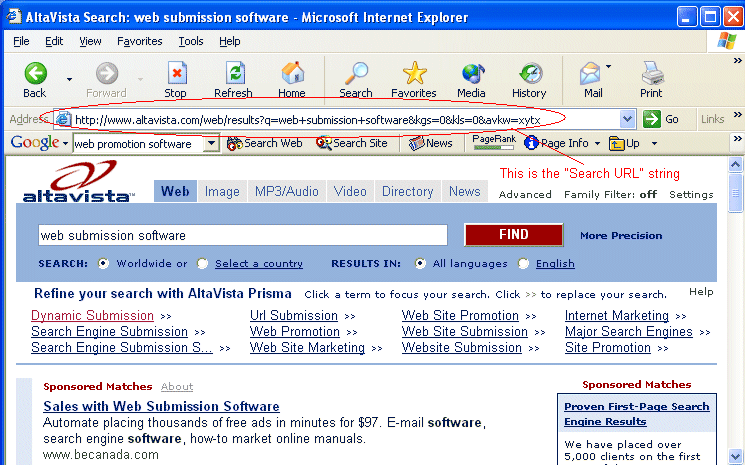
Task: Switch to the Video tab
Action: coord(350,191)
